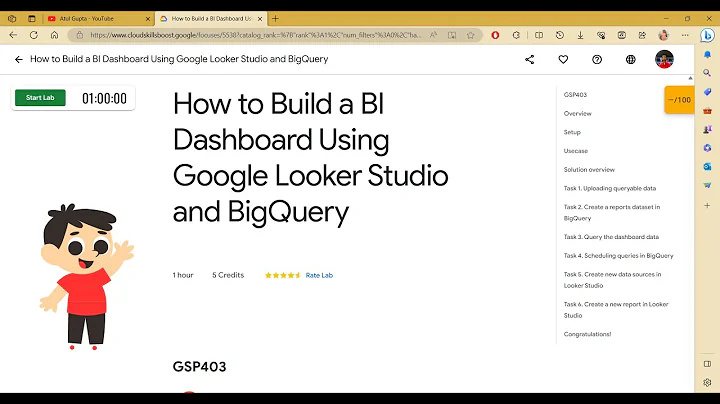Click the share icon in lab header

[x=529, y=59]
